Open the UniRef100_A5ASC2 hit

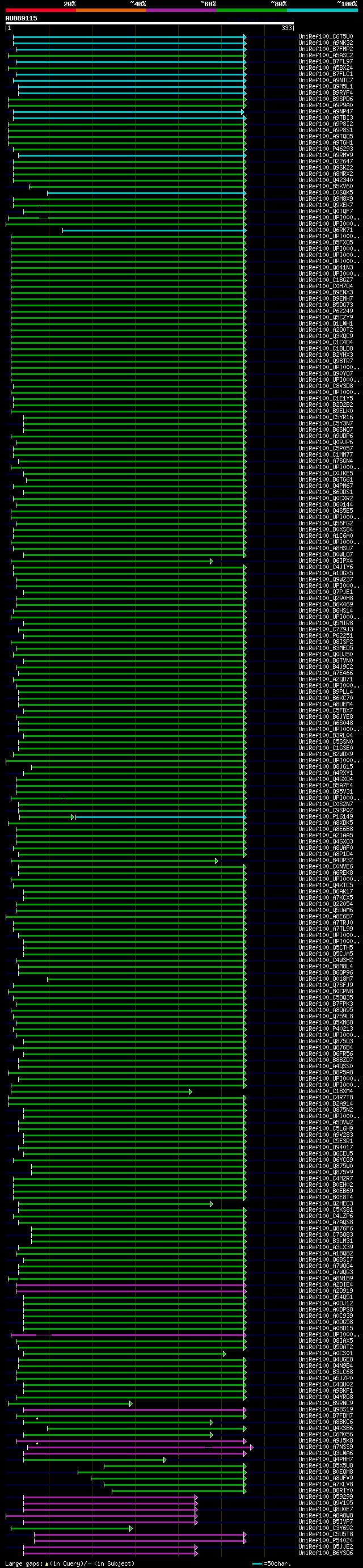(325, 56)
